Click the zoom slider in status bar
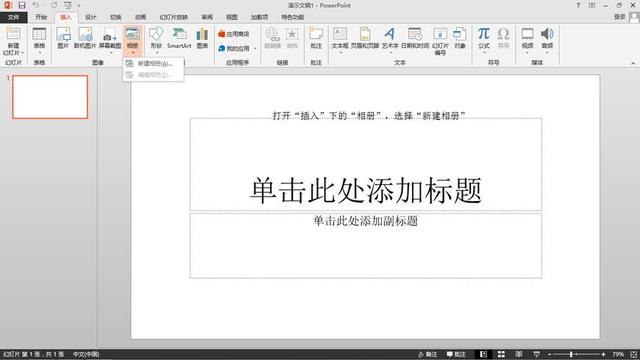This screenshot has width=640, height=360. pyautogui.click(x=576, y=354)
